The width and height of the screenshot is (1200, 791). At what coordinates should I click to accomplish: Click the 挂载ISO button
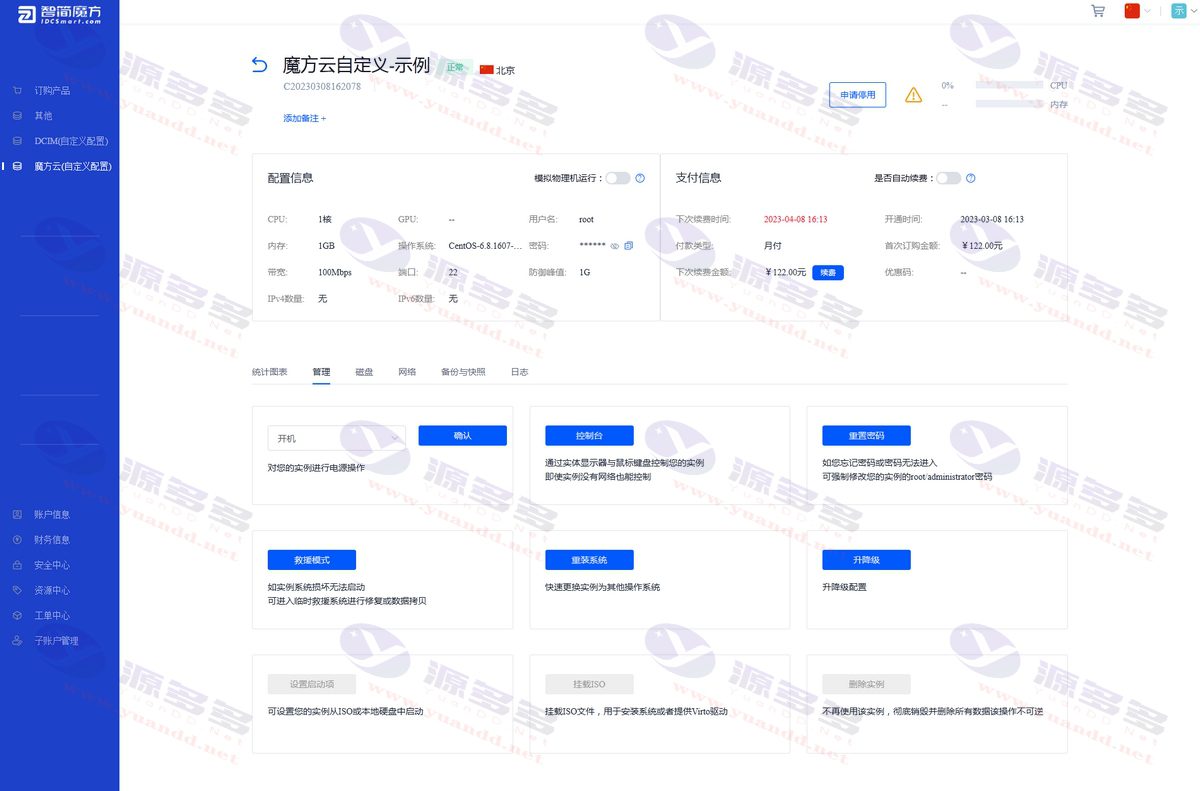[589, 685]
